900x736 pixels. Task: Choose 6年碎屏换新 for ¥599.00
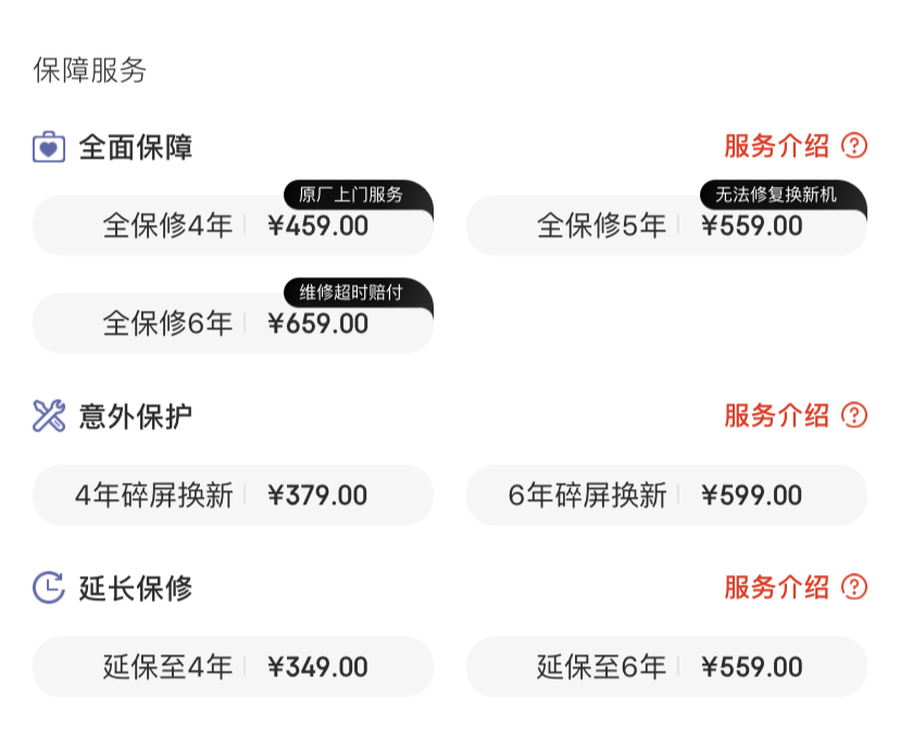(666, 495)
